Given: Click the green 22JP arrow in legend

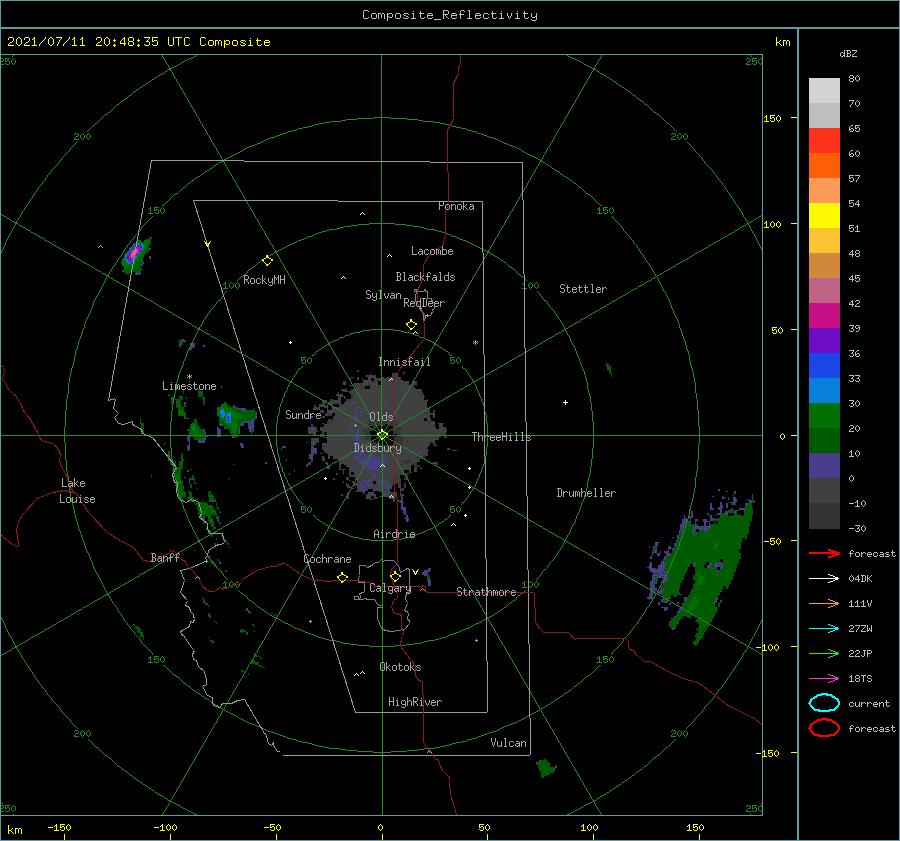Looking at the screenshot, I should [x=824, y=653].
